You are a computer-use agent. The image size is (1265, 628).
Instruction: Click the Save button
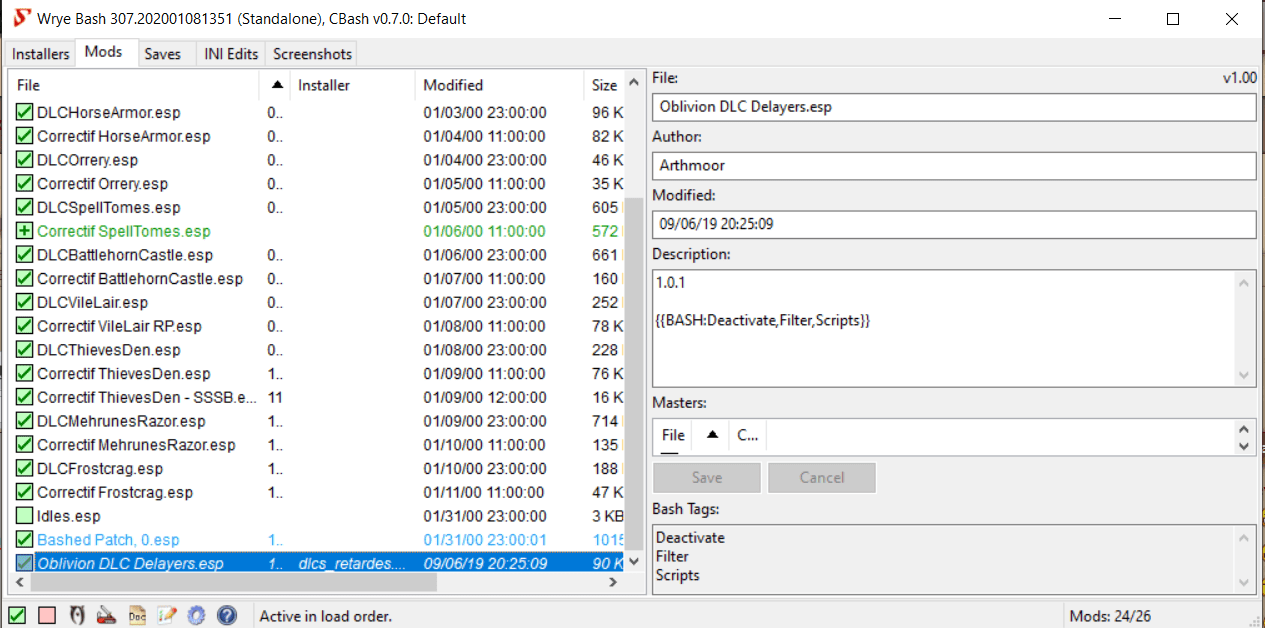(x=707, y=477)
